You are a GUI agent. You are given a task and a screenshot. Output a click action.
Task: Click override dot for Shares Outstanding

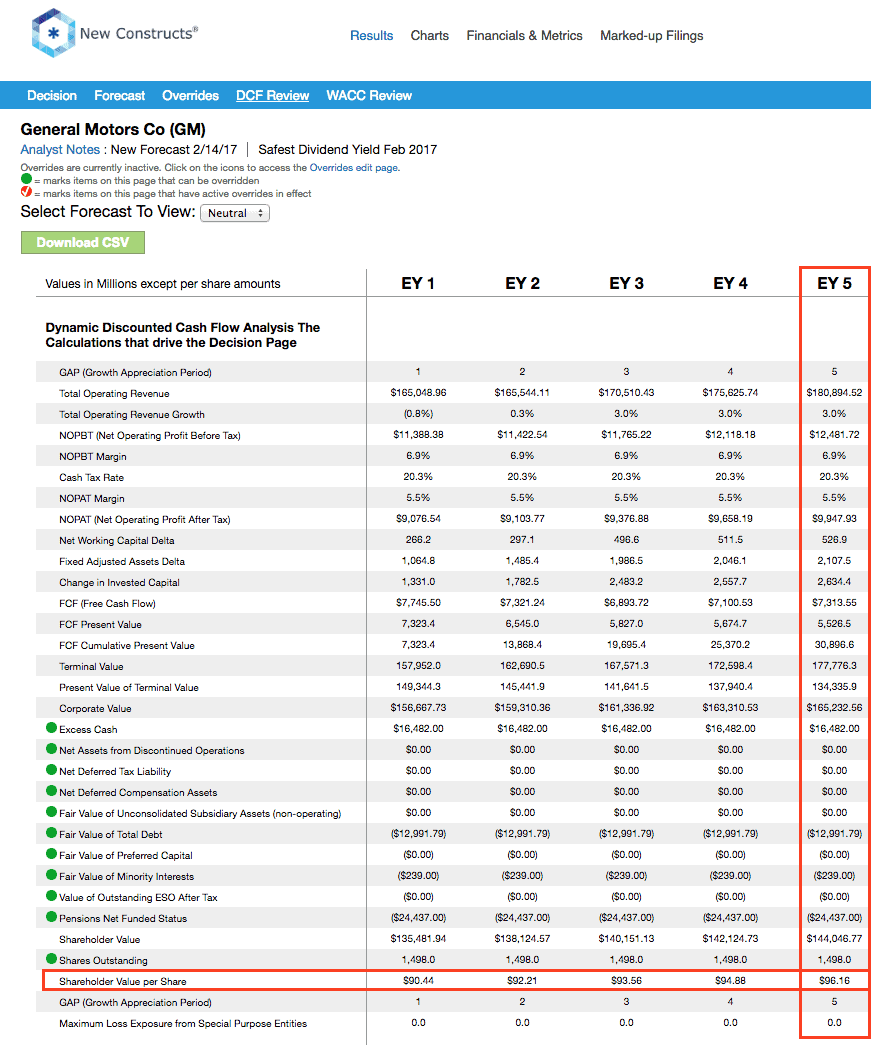[51, 959]
